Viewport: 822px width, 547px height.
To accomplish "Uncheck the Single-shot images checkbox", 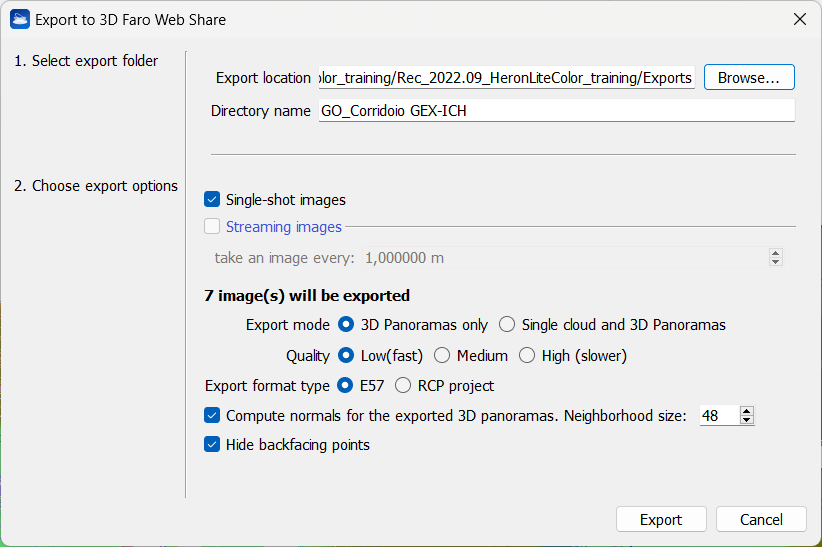I will (212, 200).
